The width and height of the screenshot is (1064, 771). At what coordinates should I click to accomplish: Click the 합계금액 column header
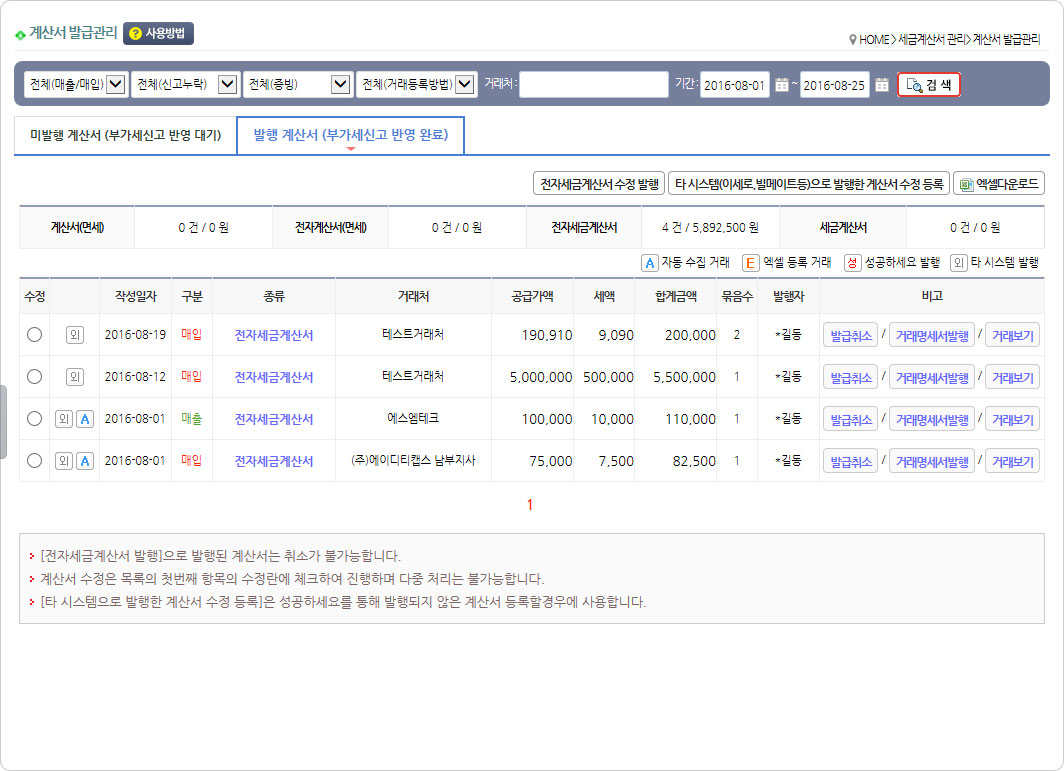tap(676, 297)
